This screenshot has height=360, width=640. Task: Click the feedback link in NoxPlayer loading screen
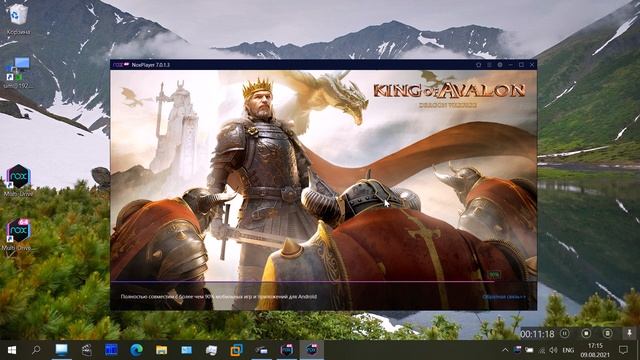coord(504,297)
